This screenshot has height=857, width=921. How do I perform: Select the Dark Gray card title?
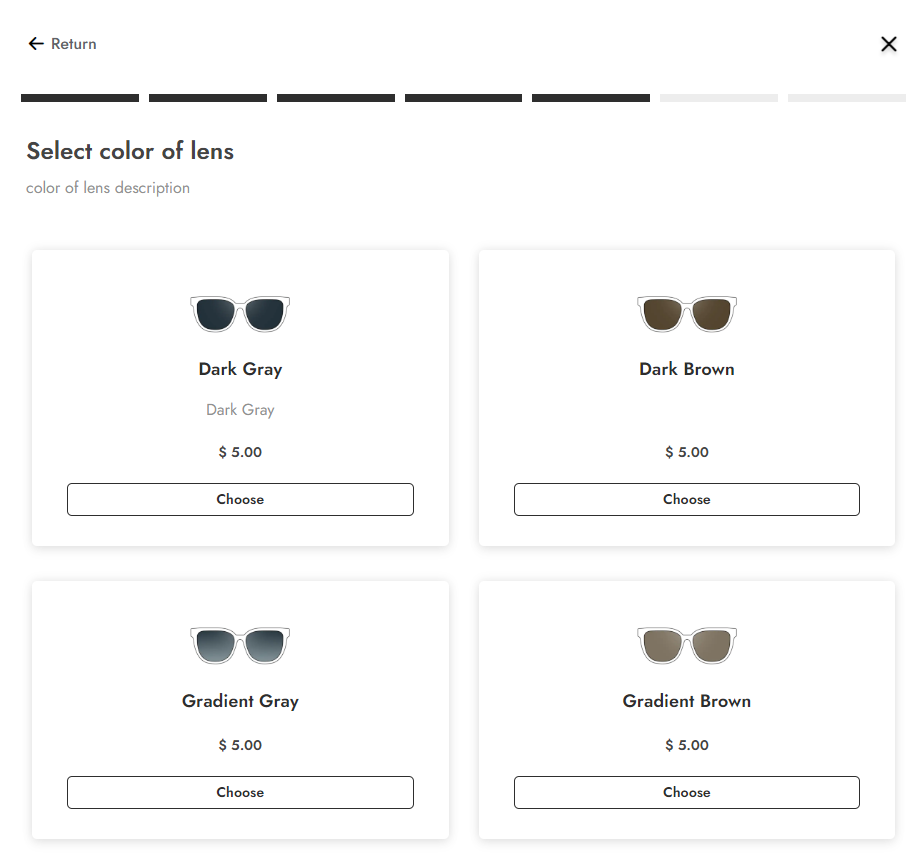coord(240,369)
